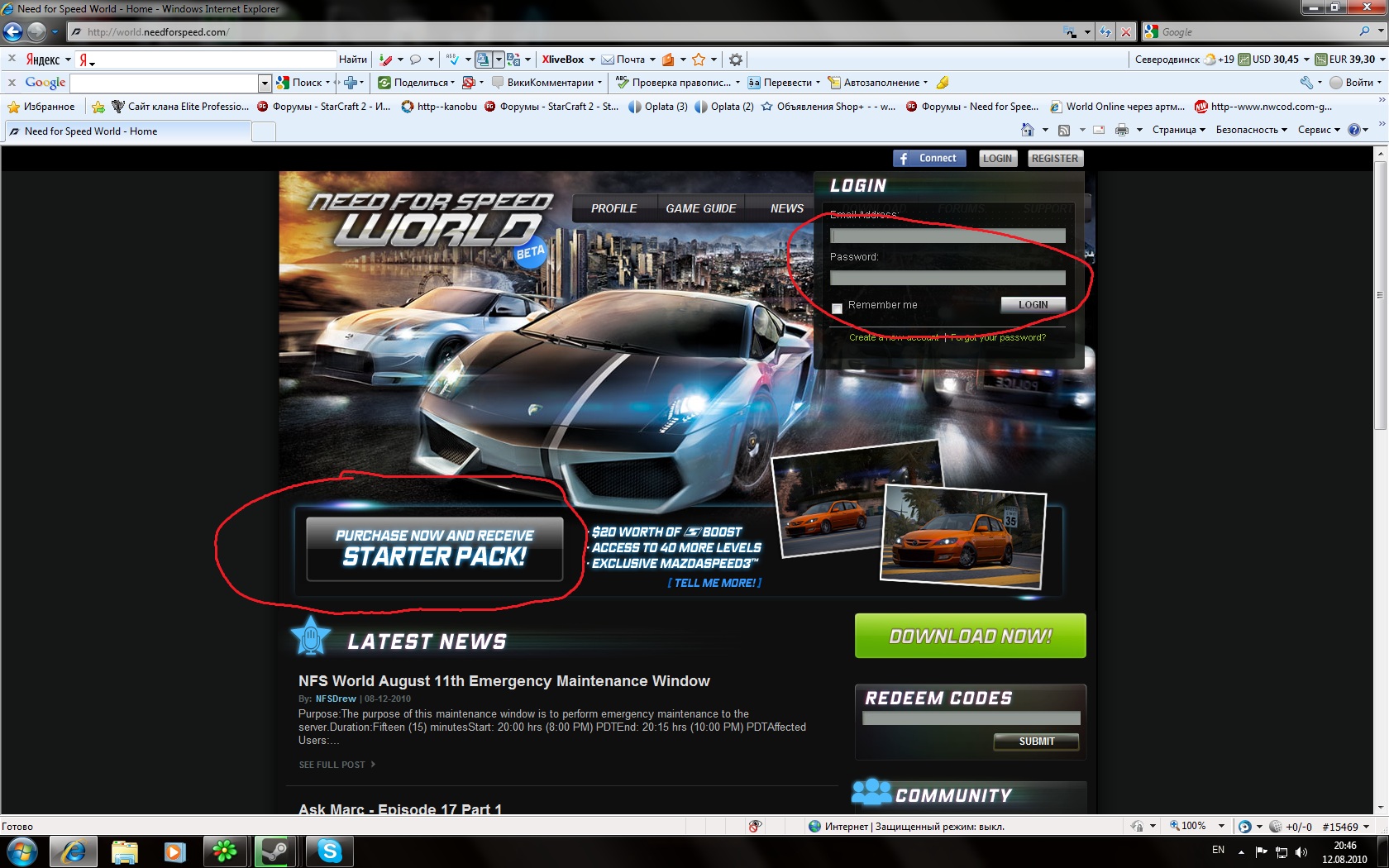This screenshot has height=868, width=1389.
Task: Expand the Google toolbar search box dropdown
Action: (x=265, y=83)
